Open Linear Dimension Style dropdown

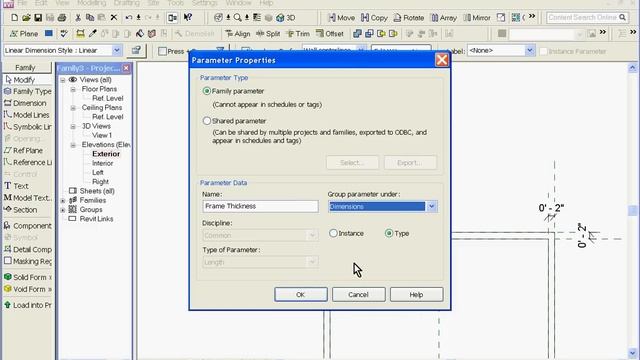[116, 50]
